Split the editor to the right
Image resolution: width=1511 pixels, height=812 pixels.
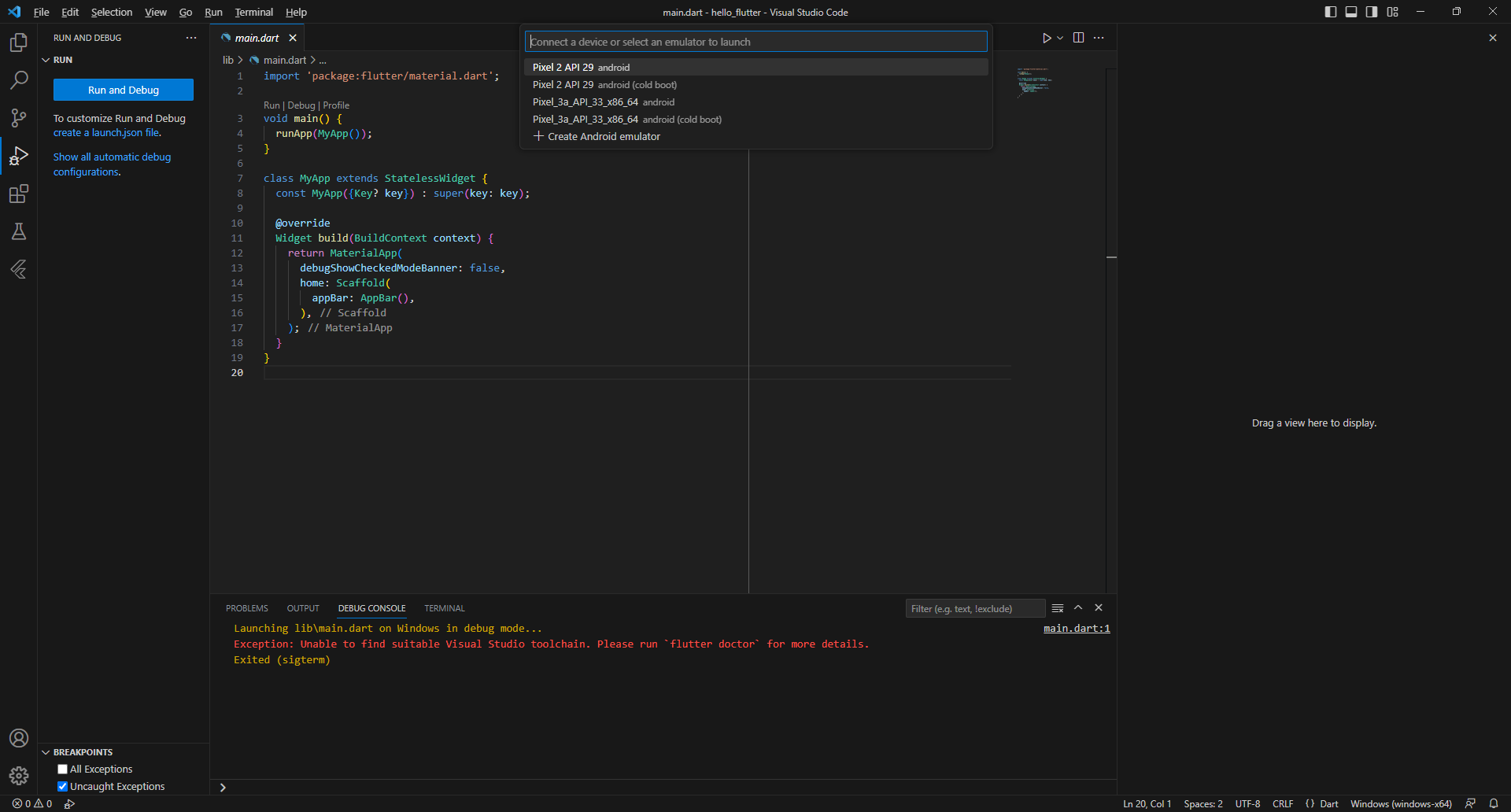pyautogui.click(x=1078, y=38)
